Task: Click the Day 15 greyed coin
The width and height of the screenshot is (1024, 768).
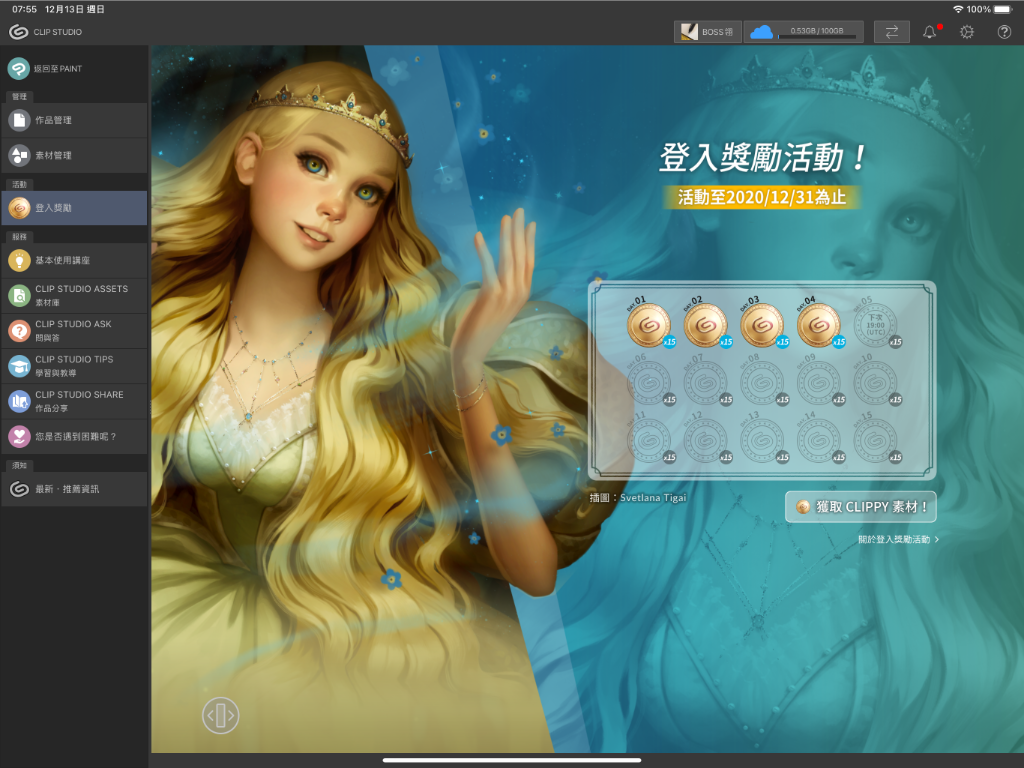Action: click(x=875, y=441)
